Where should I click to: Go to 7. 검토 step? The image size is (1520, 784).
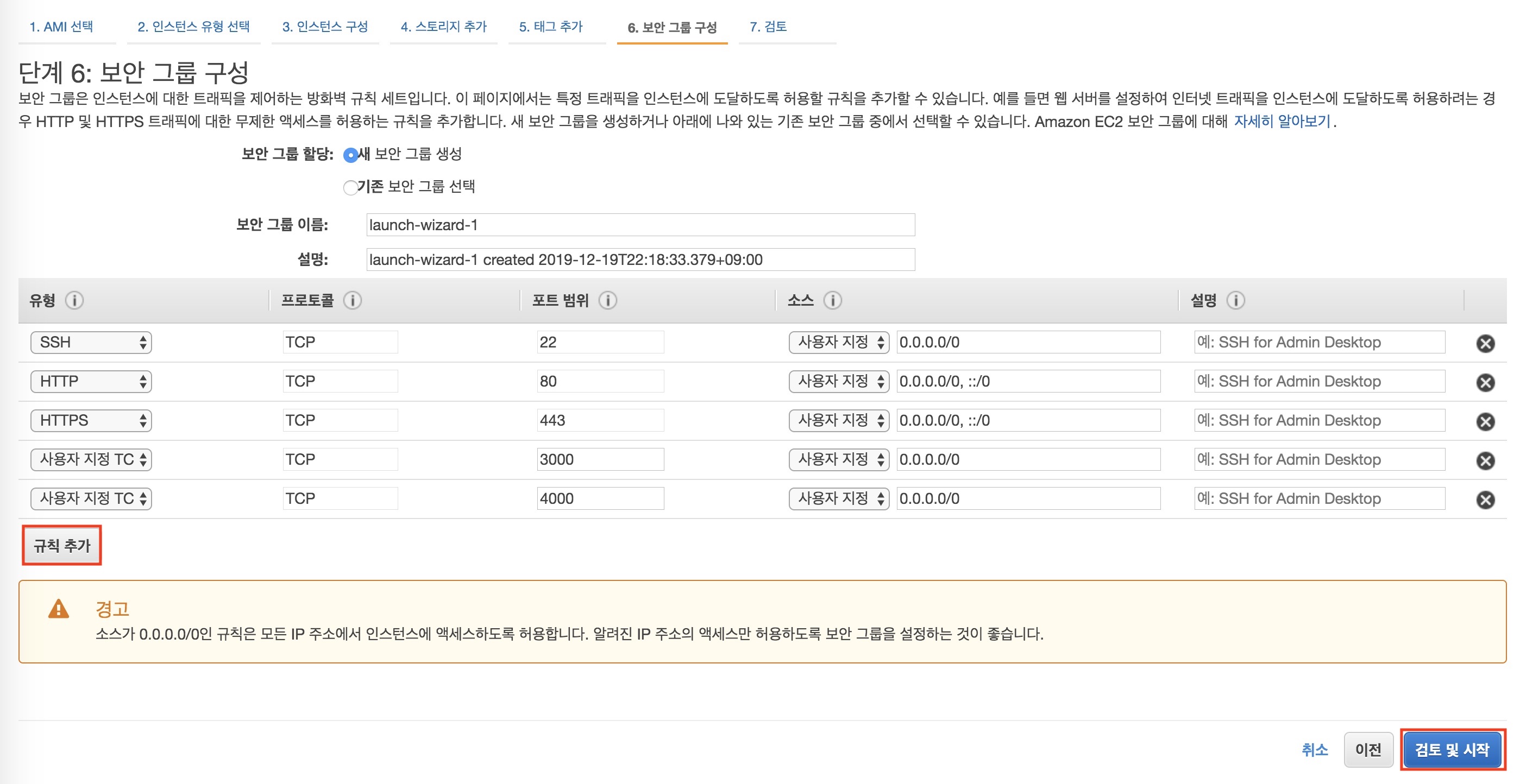(x=768, y=27)
